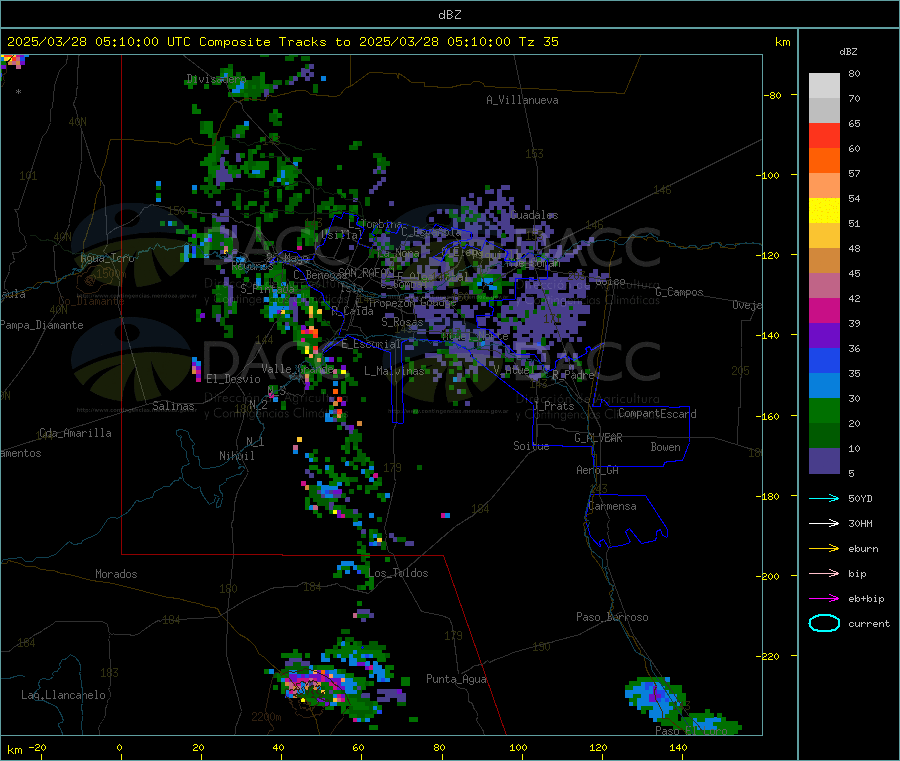Screen dimensions: 900x761
Task: Click the yellow timestamp Composite Tracks title
Action: click(282, 42)
